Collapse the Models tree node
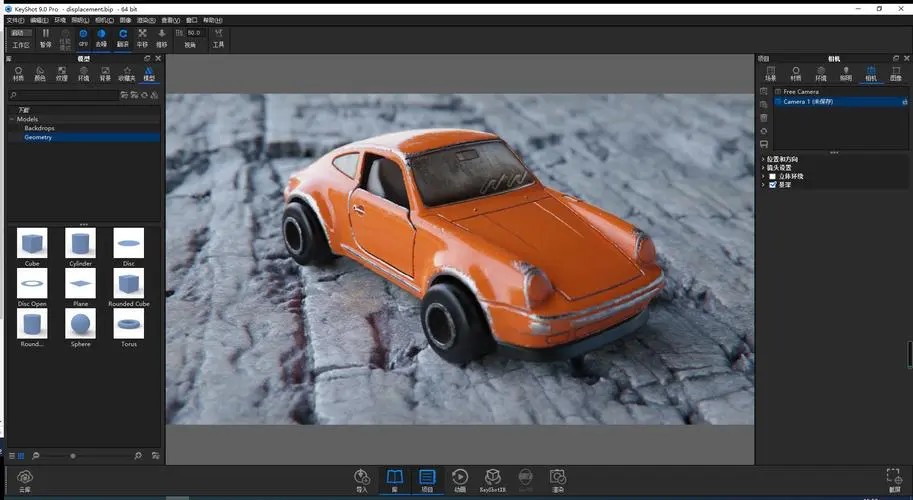Viewport: 913px width, 500px height. tap(12, 119)
